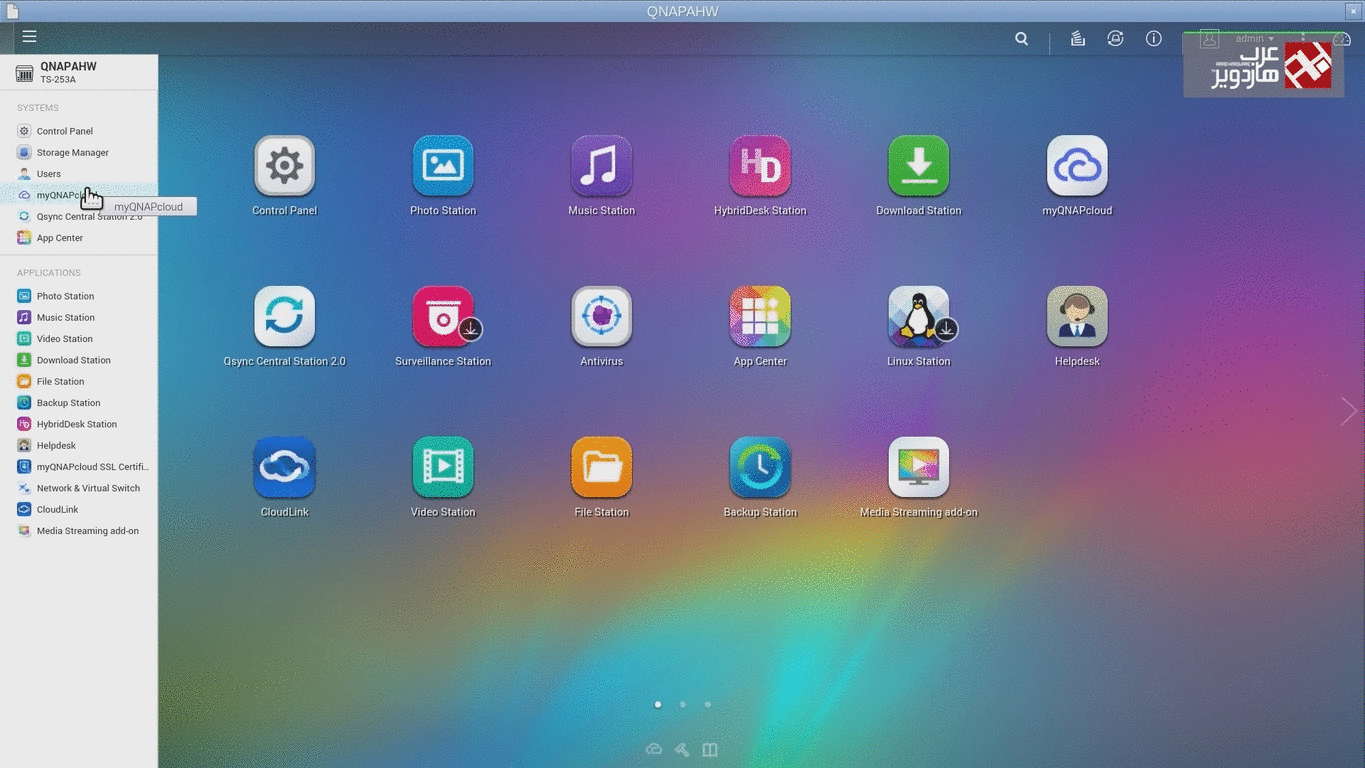Open event notifications info icon
Image resolution: width=1365 pixels, height=768 pixels.
tap(1153, 39)
